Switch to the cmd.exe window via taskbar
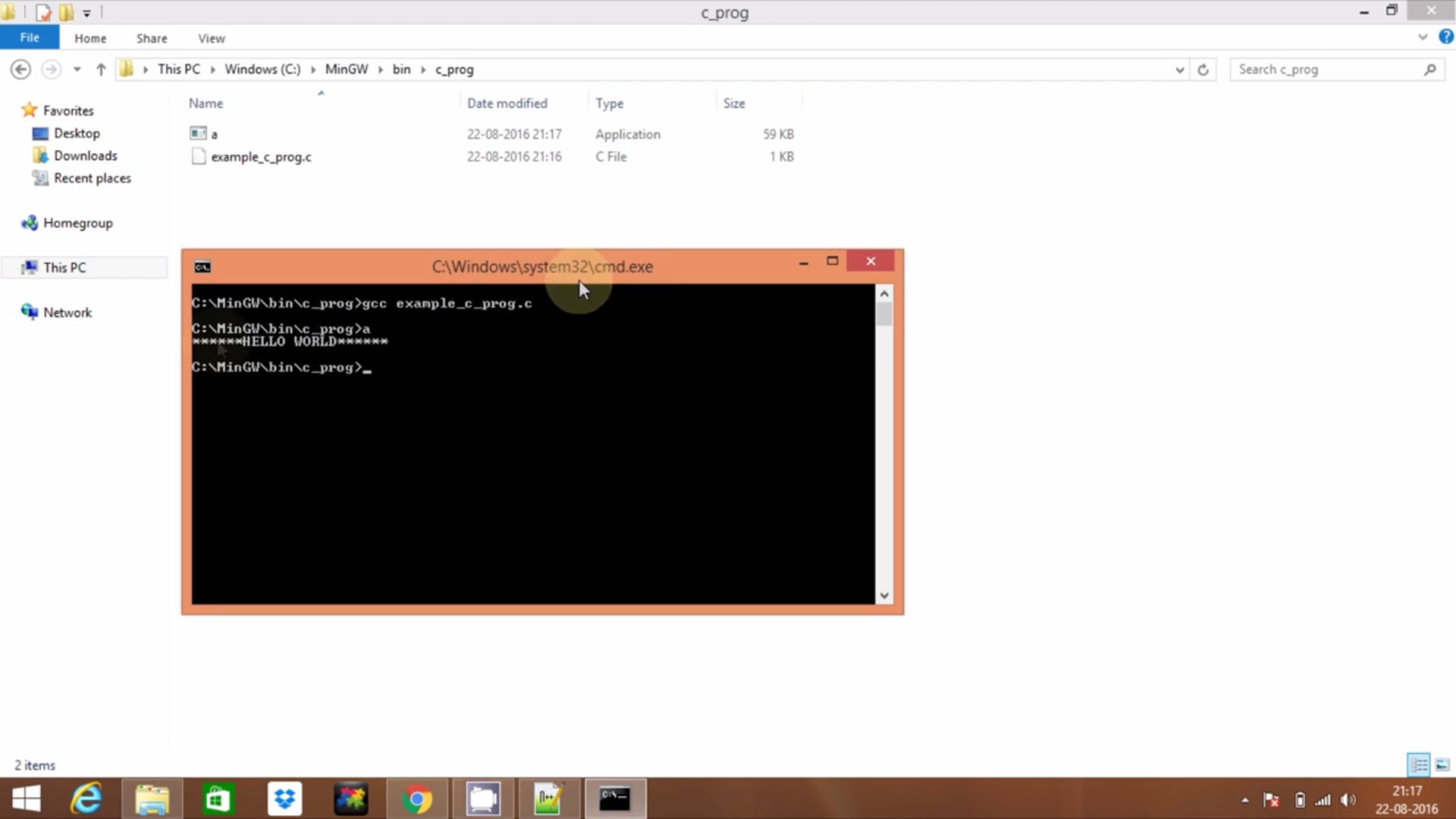Viewport: 1456px width, 819px height. point(615,799)
